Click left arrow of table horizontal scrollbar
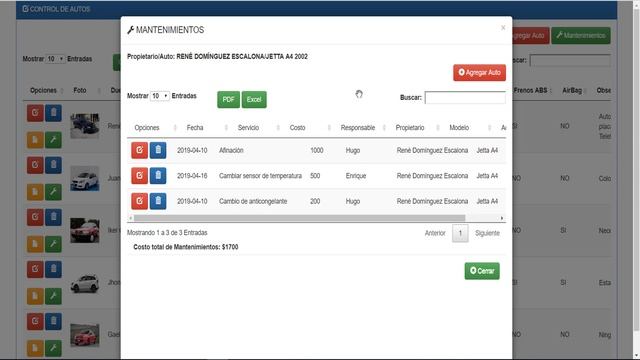The height and width of the screenshot is (360, 640). point(130,218)
